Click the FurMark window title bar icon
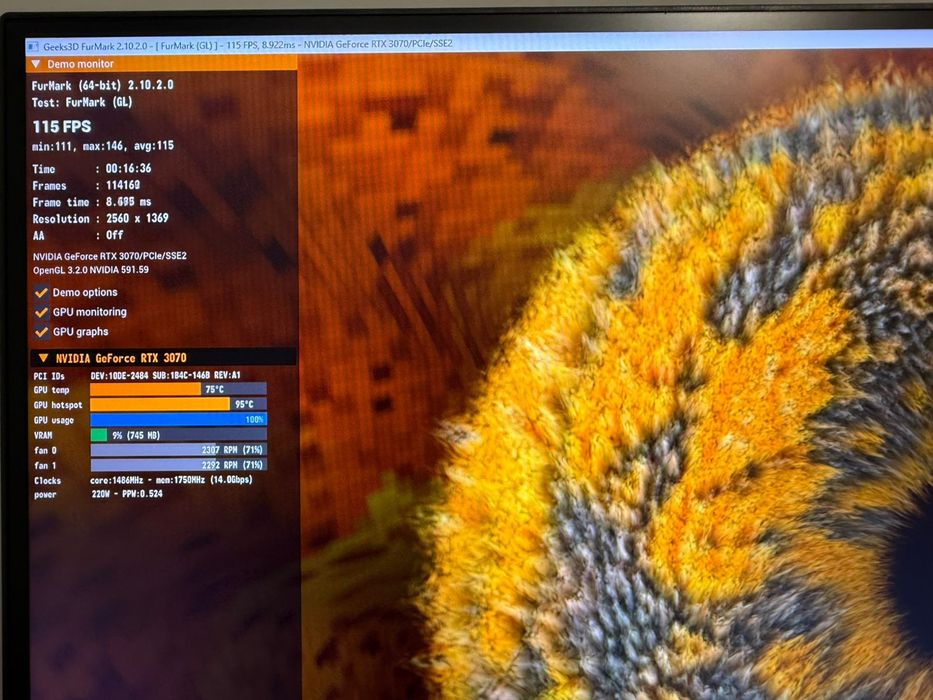The height and width of the screenshot is (700, 933). pyautogui.click(x=34, y=46)
